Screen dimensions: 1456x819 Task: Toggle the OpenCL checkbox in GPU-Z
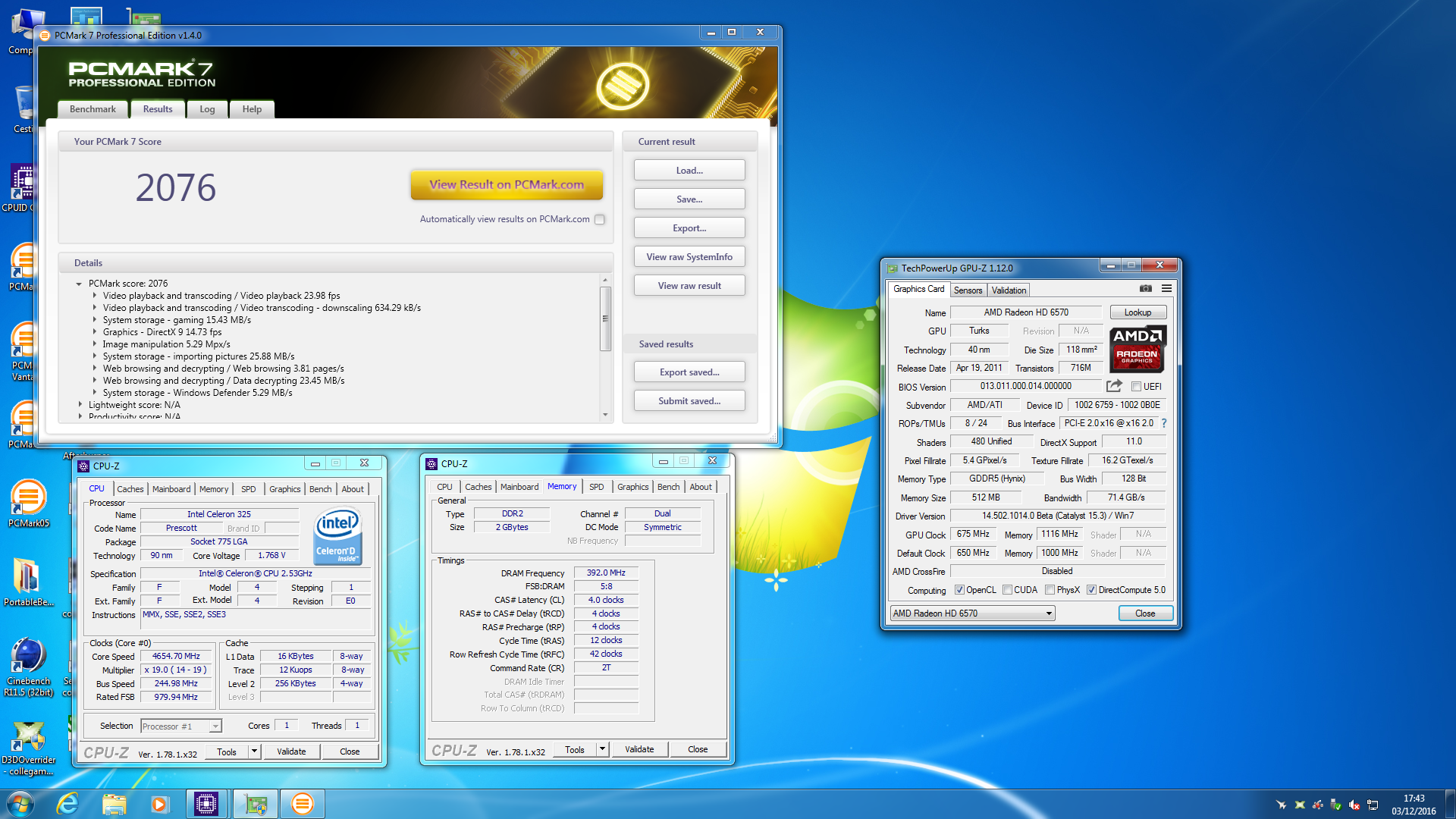959,590
